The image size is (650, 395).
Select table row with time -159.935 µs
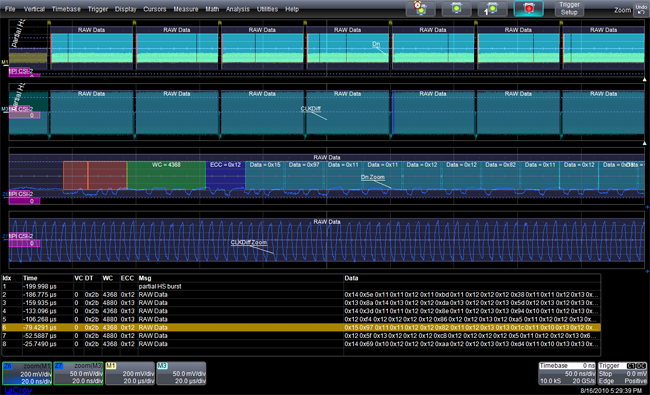tap(301, 303)
